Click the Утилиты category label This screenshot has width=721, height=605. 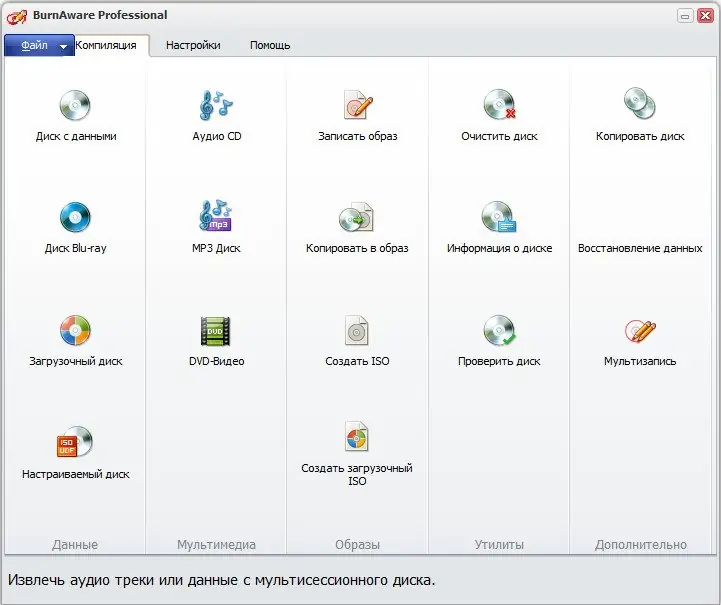click(x=499, y=545)
